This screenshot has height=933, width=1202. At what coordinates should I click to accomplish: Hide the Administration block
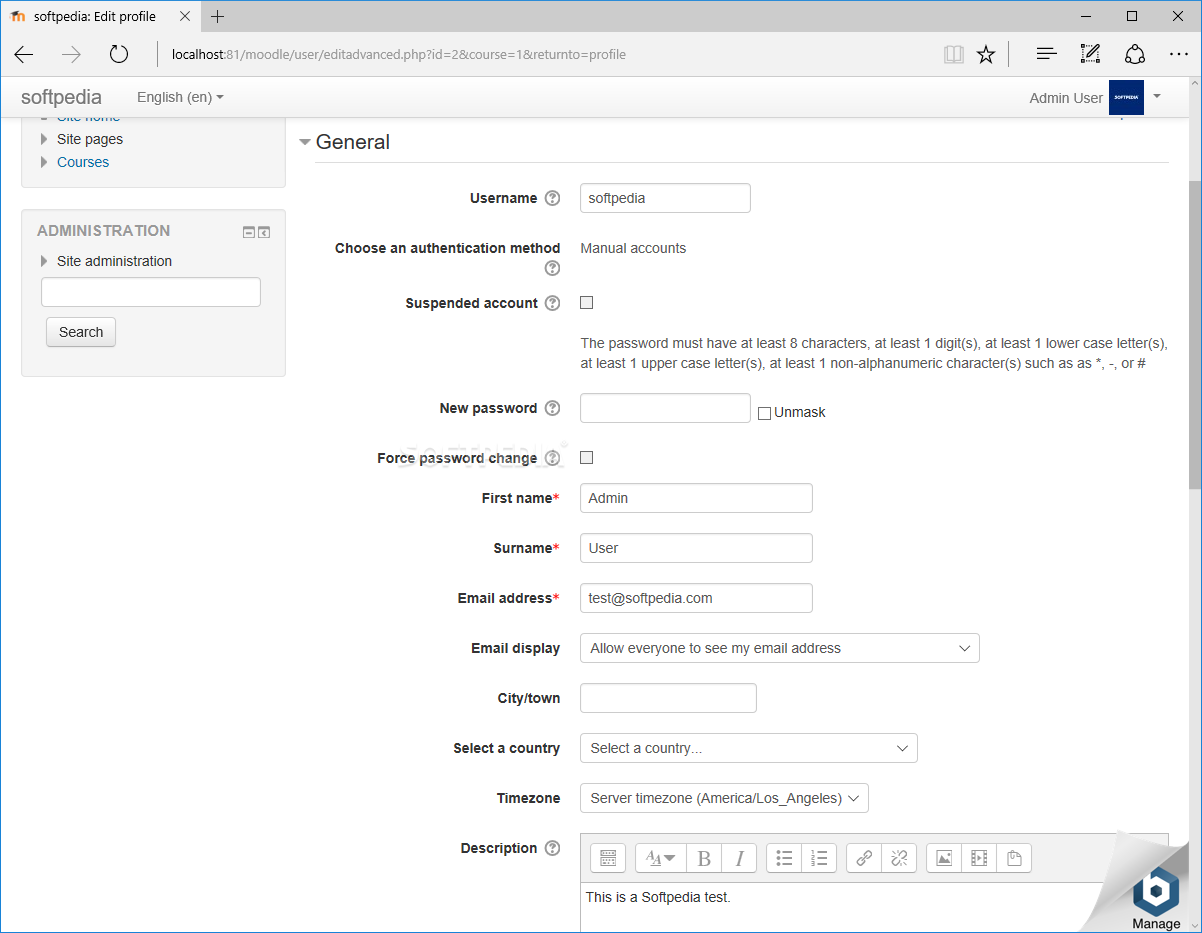[x=249, y=232]
